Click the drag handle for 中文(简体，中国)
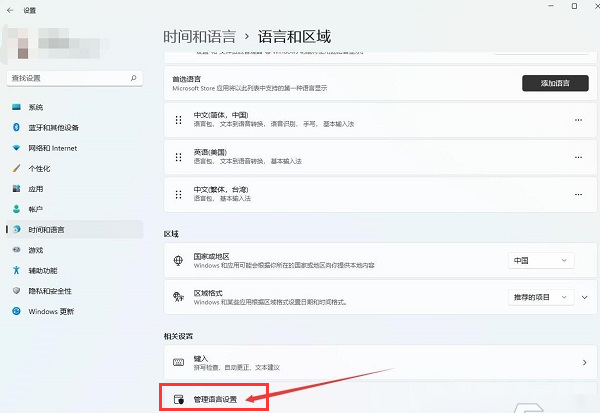600x413 pixels. (178, 120)
